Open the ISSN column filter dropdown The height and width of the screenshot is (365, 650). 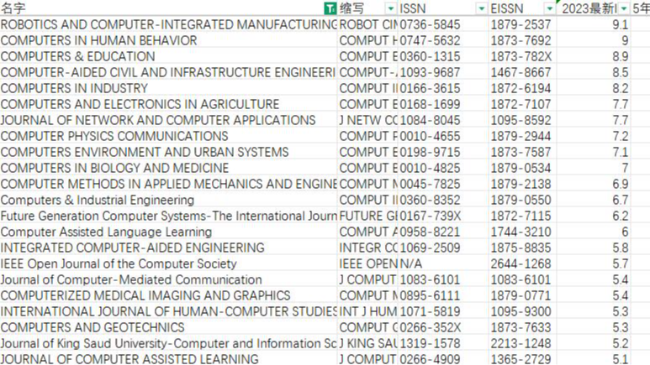(481, 8)
